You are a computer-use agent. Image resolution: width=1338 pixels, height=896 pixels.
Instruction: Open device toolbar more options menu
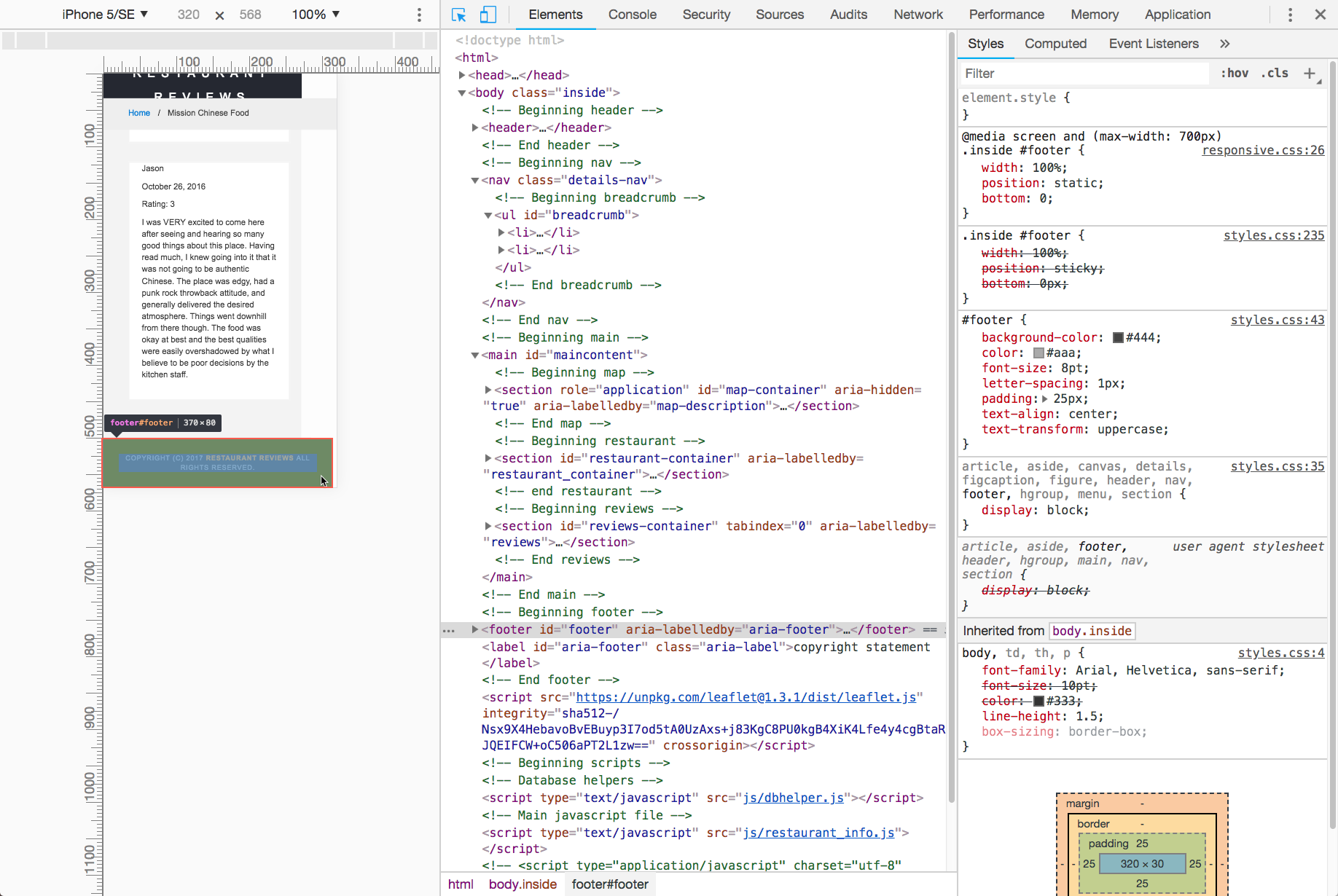tap(419, 15)
